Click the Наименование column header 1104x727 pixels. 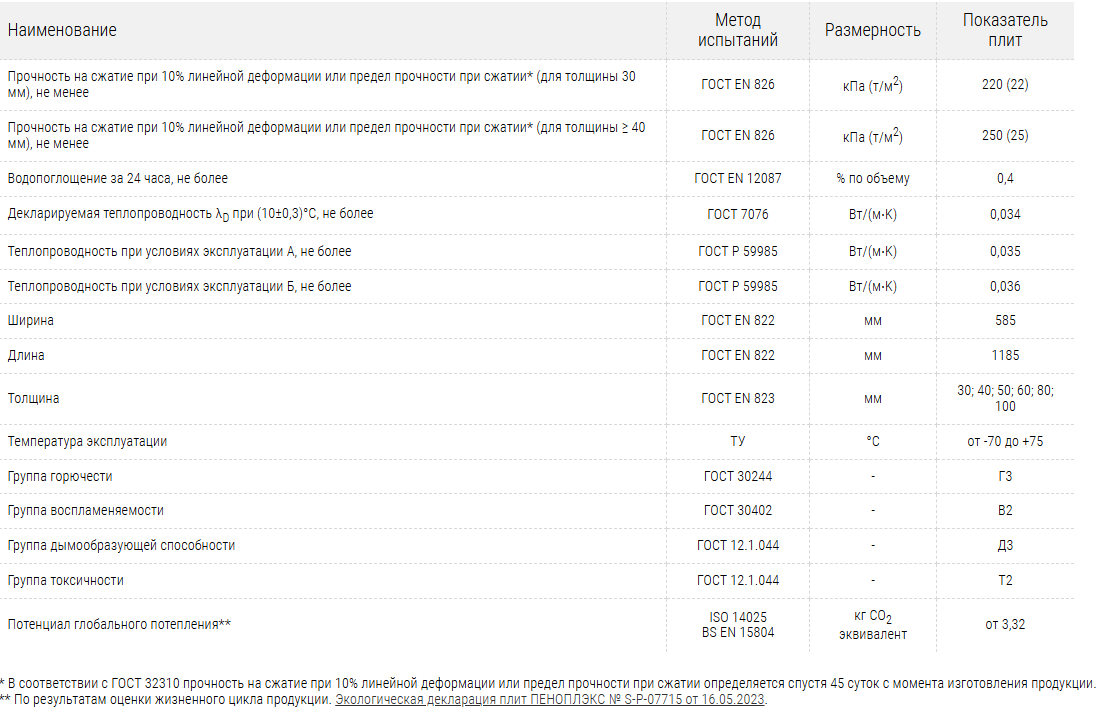click(x=62, y=30)
